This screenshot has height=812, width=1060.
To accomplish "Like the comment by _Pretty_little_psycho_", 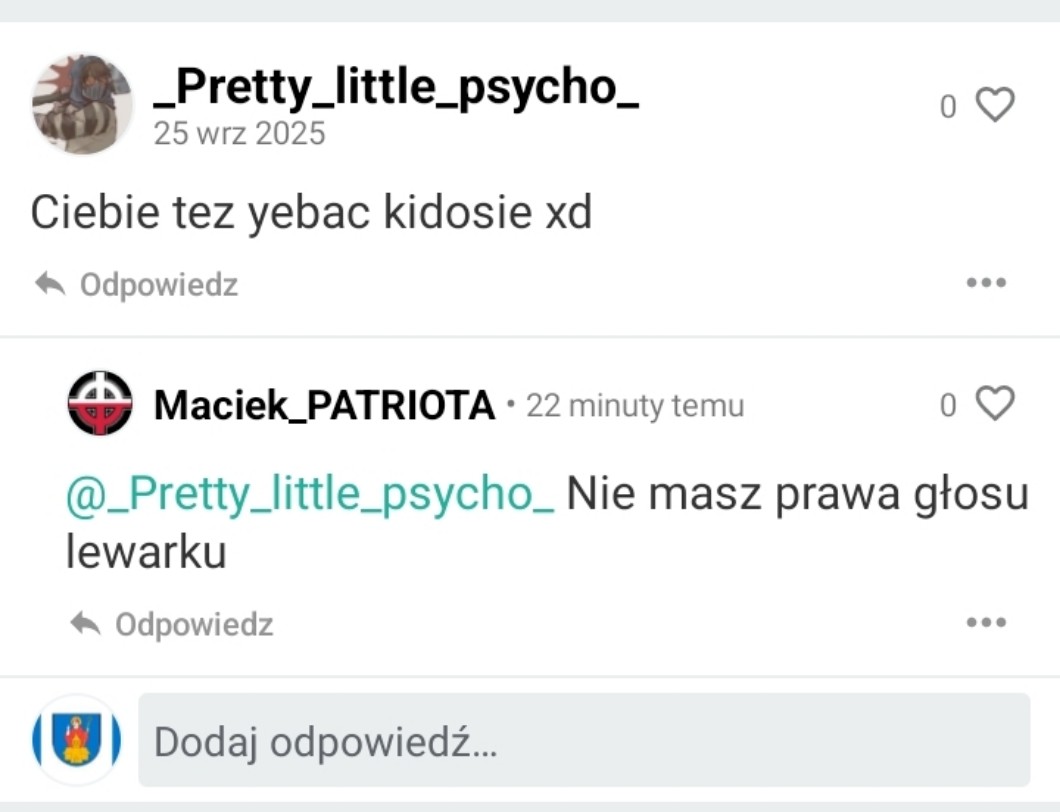I will (x=994, y=105).
